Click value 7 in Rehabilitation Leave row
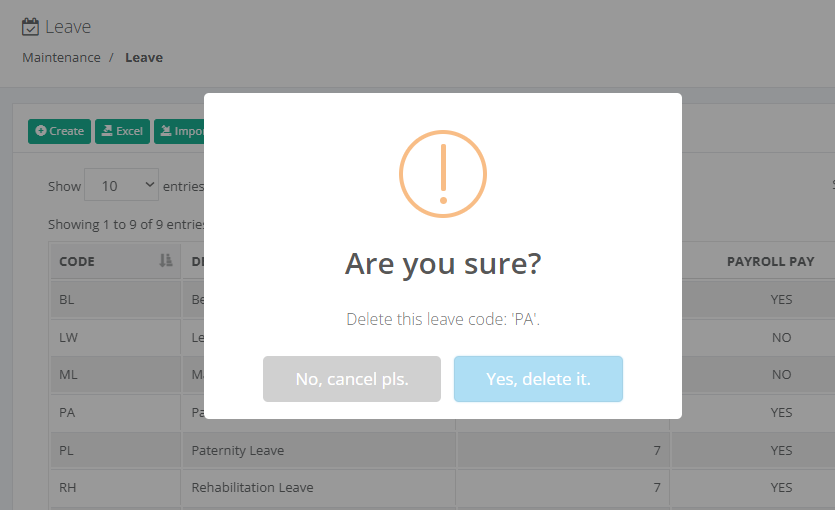Image resolution: width=835 pixels, height=510 pixels. click(657, 488)
